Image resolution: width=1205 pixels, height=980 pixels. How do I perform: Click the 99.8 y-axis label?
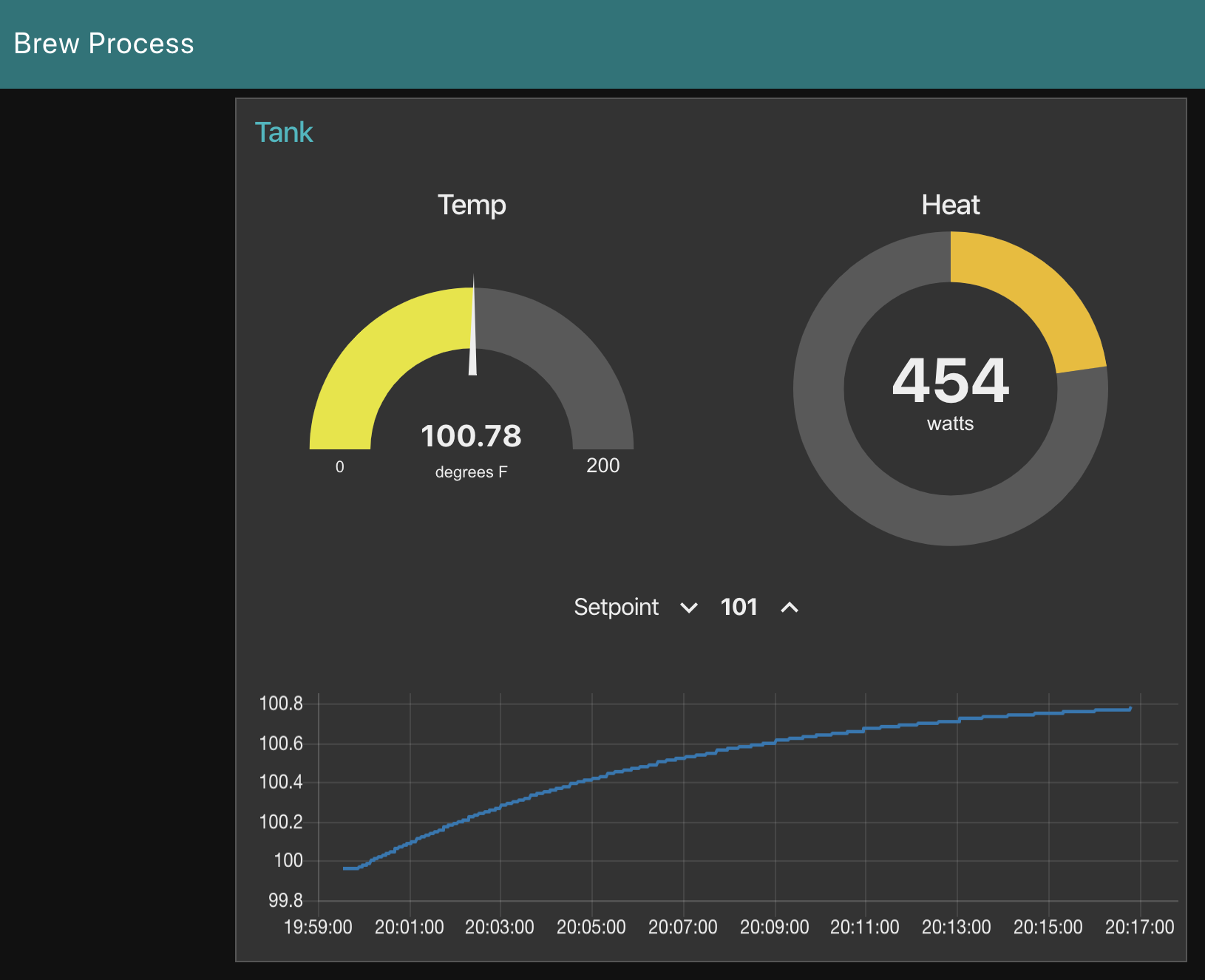(285, 900)
